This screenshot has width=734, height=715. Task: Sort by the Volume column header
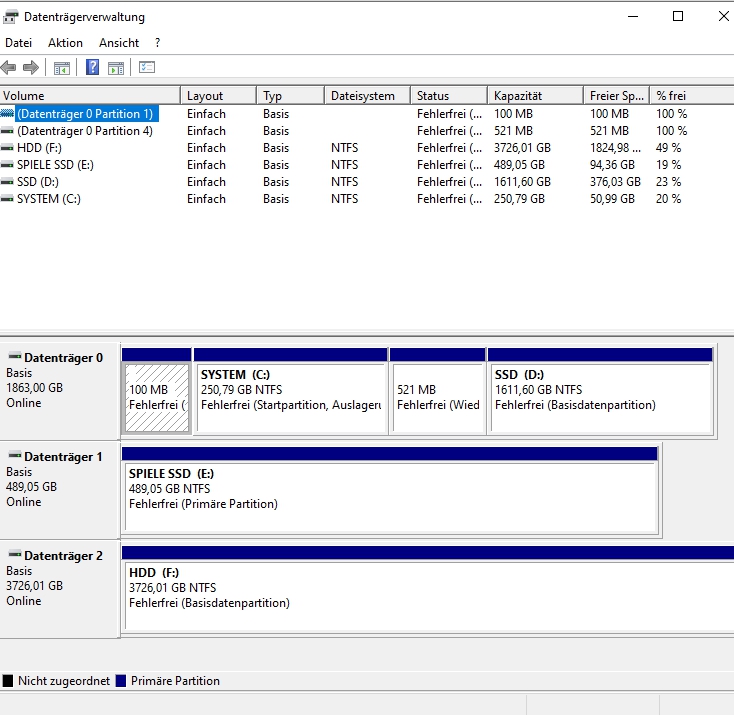90,96
